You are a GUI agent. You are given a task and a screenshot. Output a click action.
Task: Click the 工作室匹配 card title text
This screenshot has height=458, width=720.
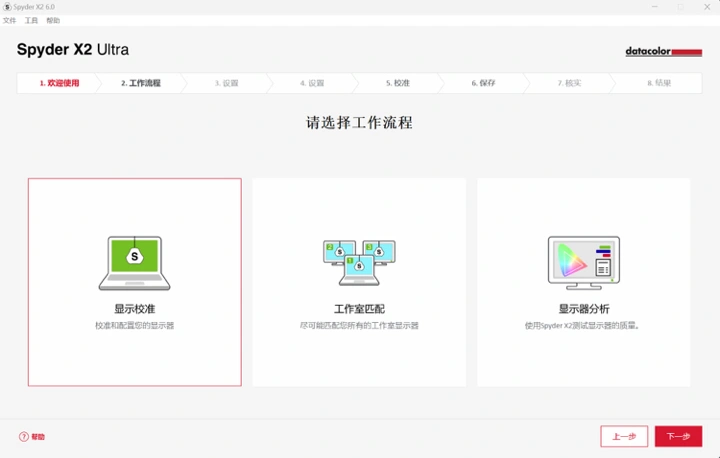point(359,309)
